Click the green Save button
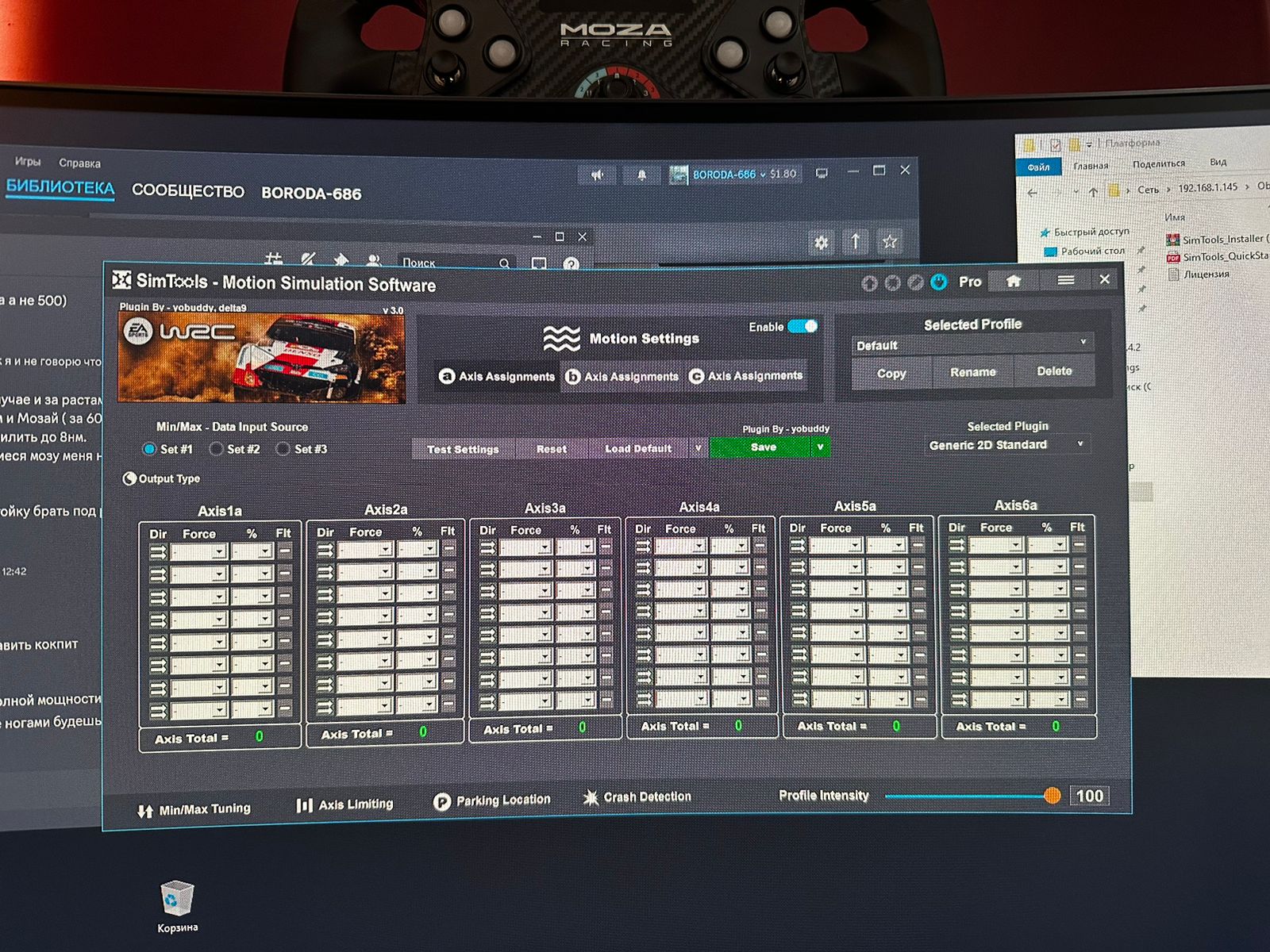Viewport: 1270px width, 952px height. click(x=761, y=447)
